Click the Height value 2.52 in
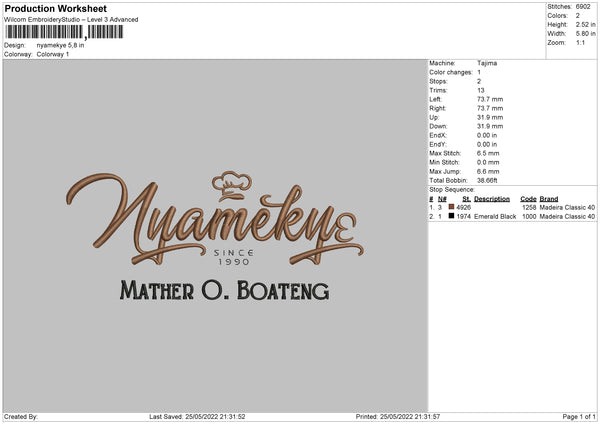The height and width of the screenshot is (424, 600). [x=585, y=24]
